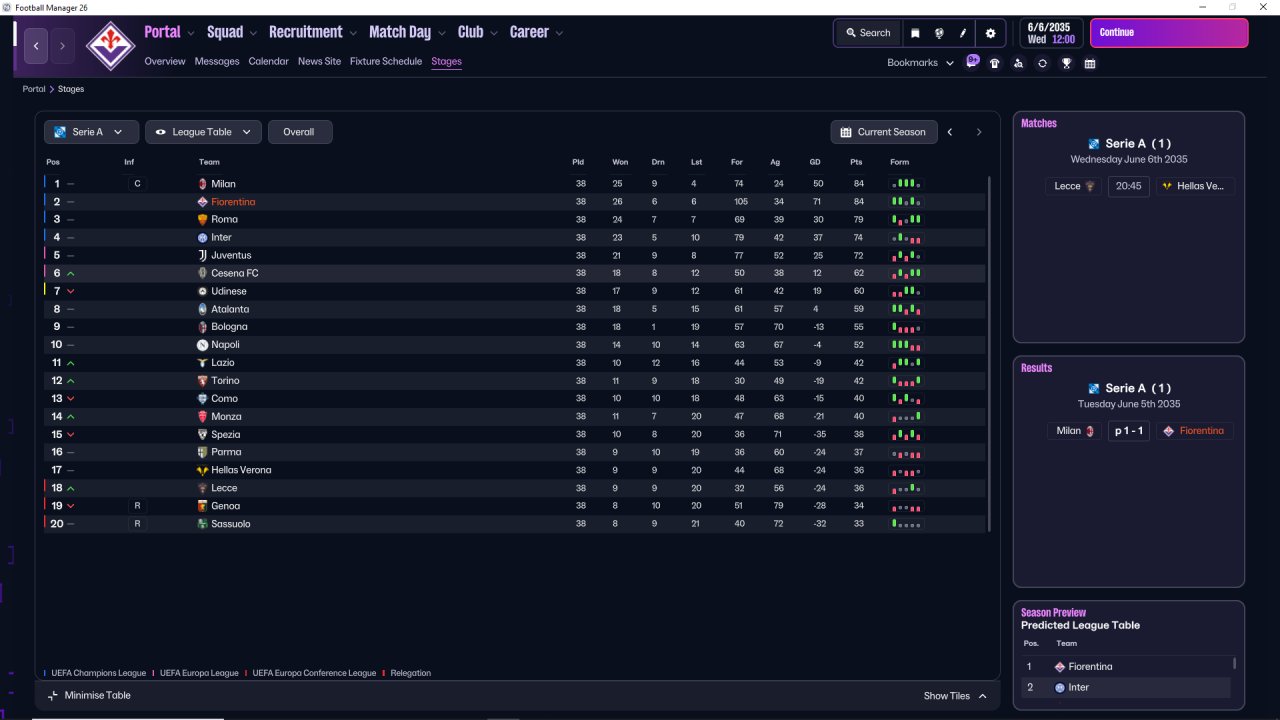Image resolution: width=1280 pixels, height=720 pixels.
Task: Open the Overview tab
Action: pos(165,62)
